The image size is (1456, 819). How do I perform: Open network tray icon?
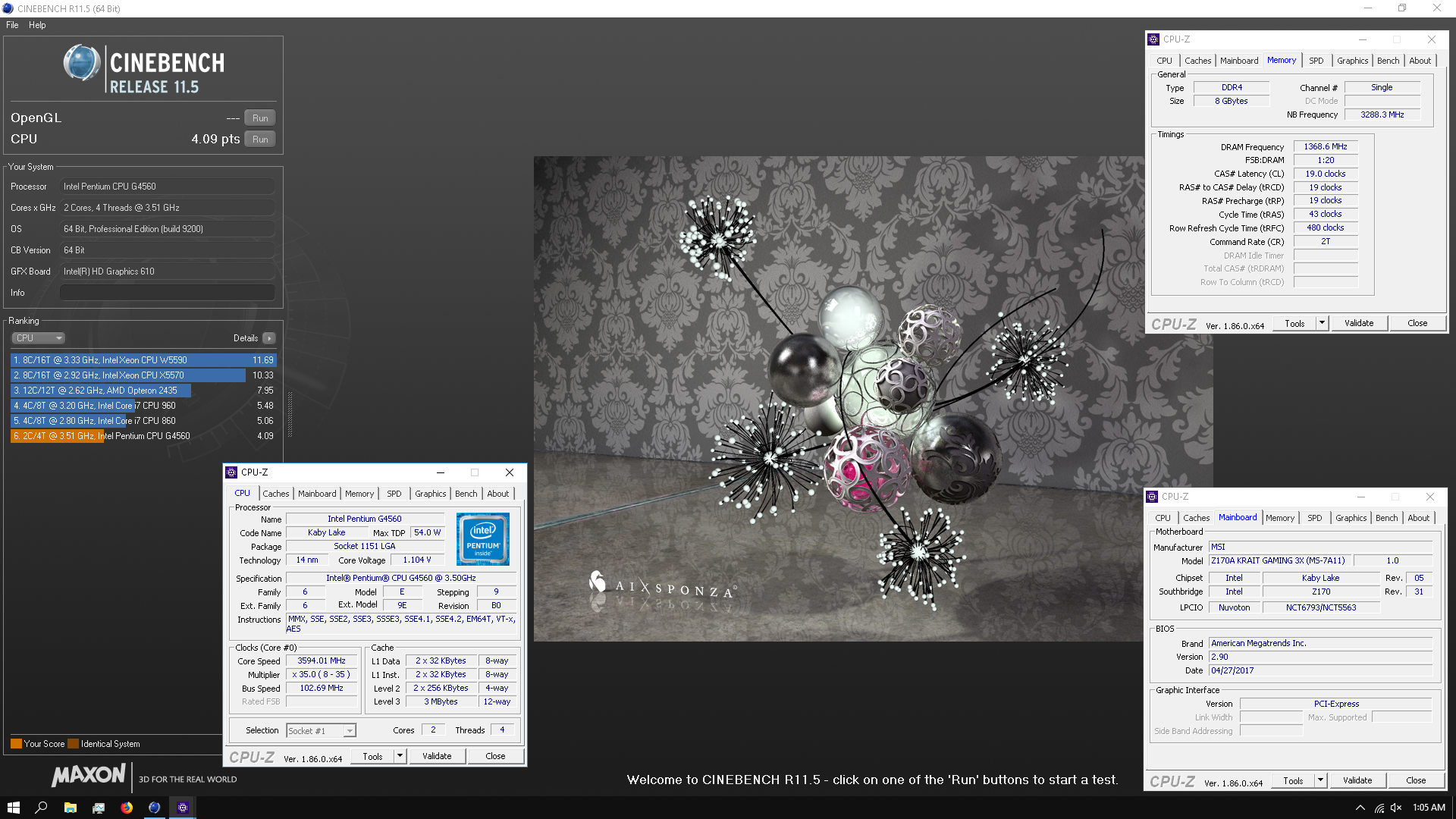tap(1379, 808)
